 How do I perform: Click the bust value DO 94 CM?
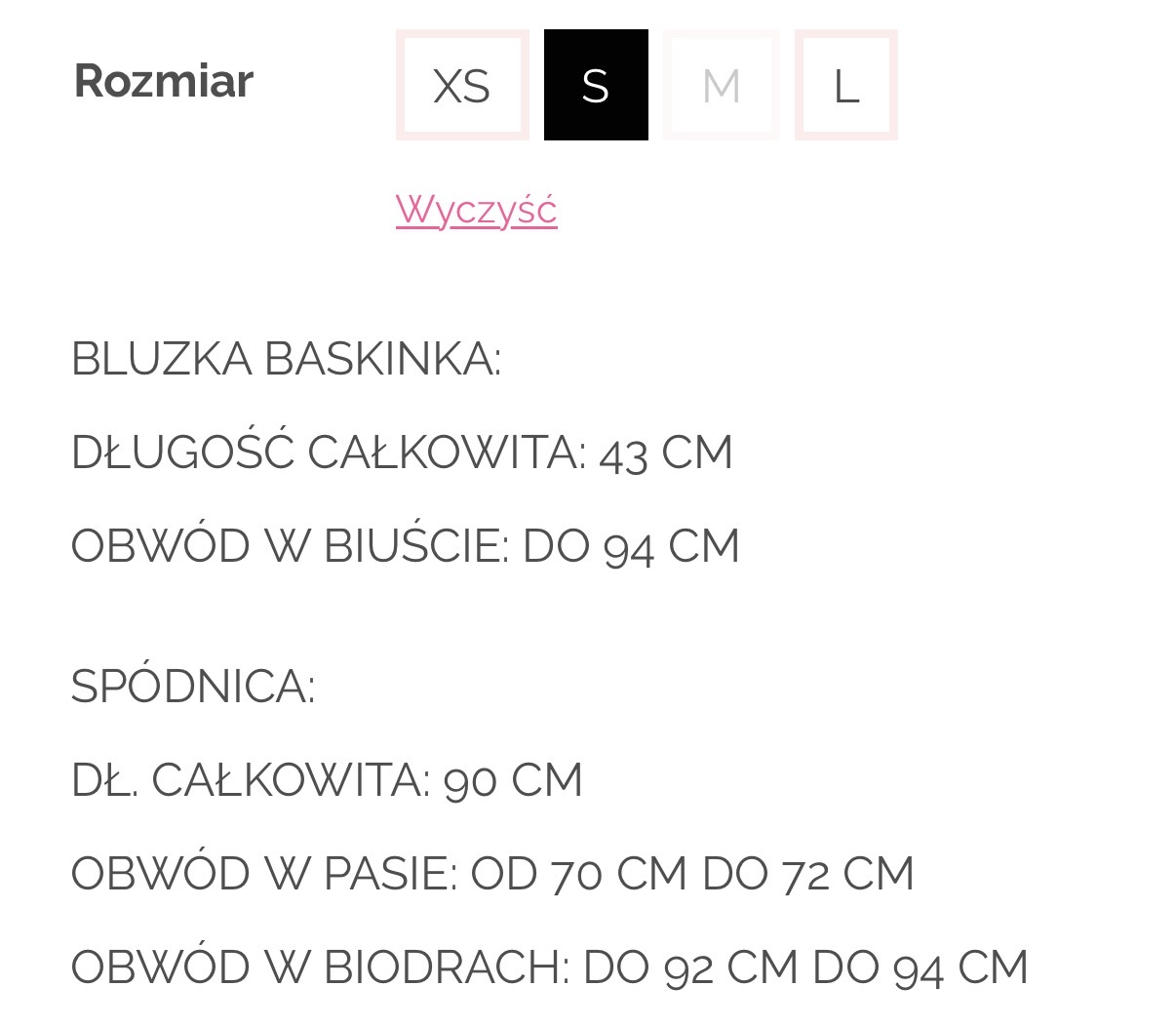coord(631,546)
